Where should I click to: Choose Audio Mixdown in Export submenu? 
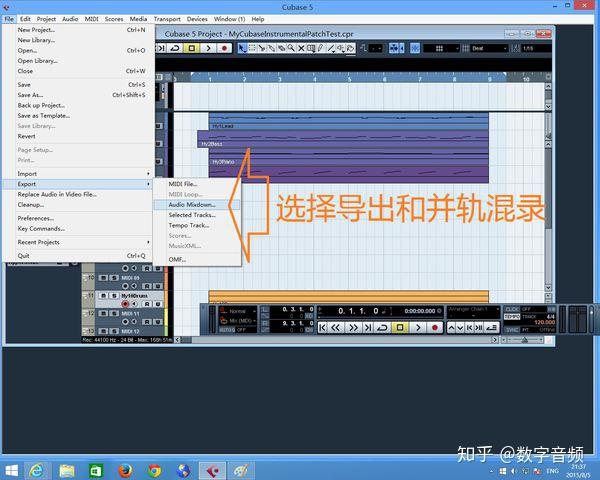point(197,205)
